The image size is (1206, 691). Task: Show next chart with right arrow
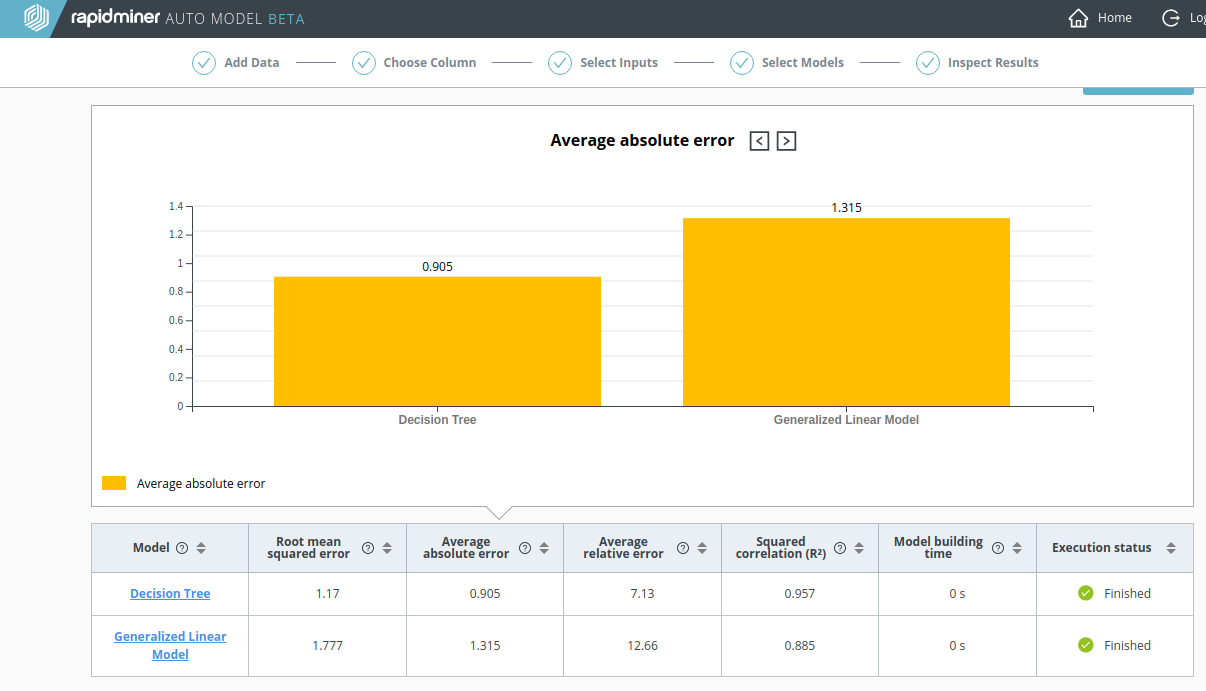787,141
